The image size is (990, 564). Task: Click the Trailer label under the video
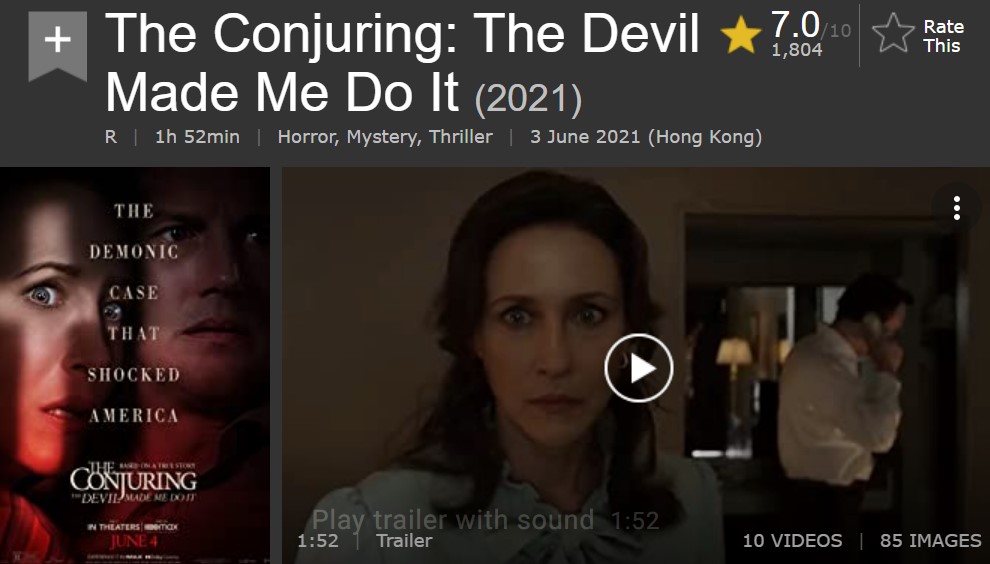point(404,541)
